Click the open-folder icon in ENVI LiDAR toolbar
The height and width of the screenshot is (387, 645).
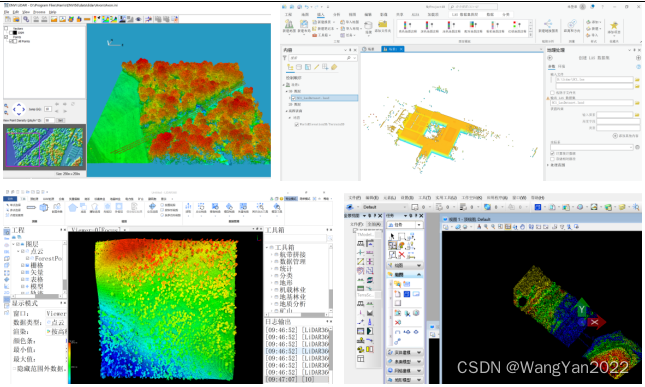tap(16, 19)
